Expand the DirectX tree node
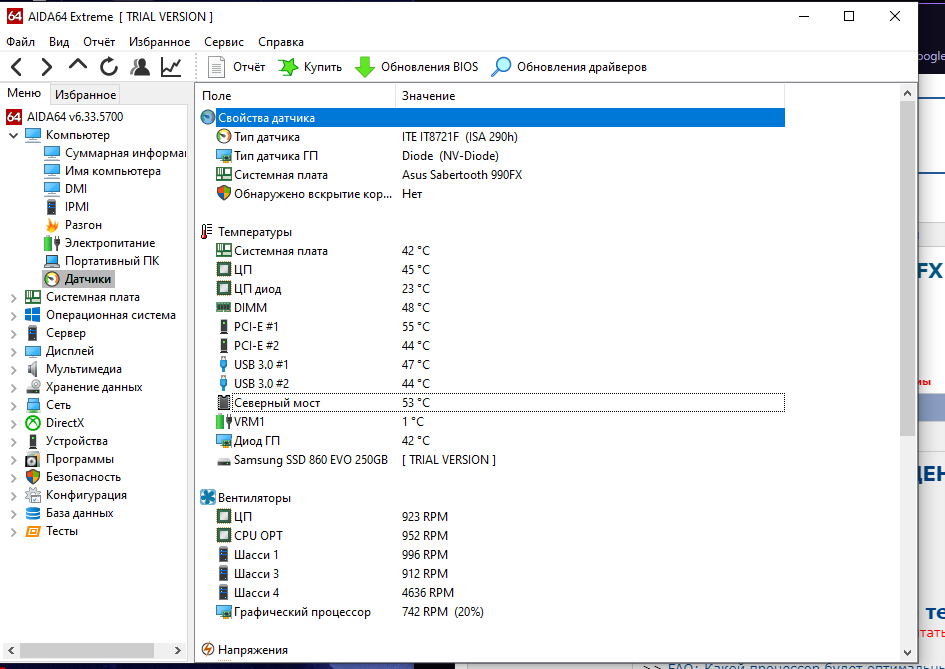Screen dimensions: 945x669 (13, 424)
